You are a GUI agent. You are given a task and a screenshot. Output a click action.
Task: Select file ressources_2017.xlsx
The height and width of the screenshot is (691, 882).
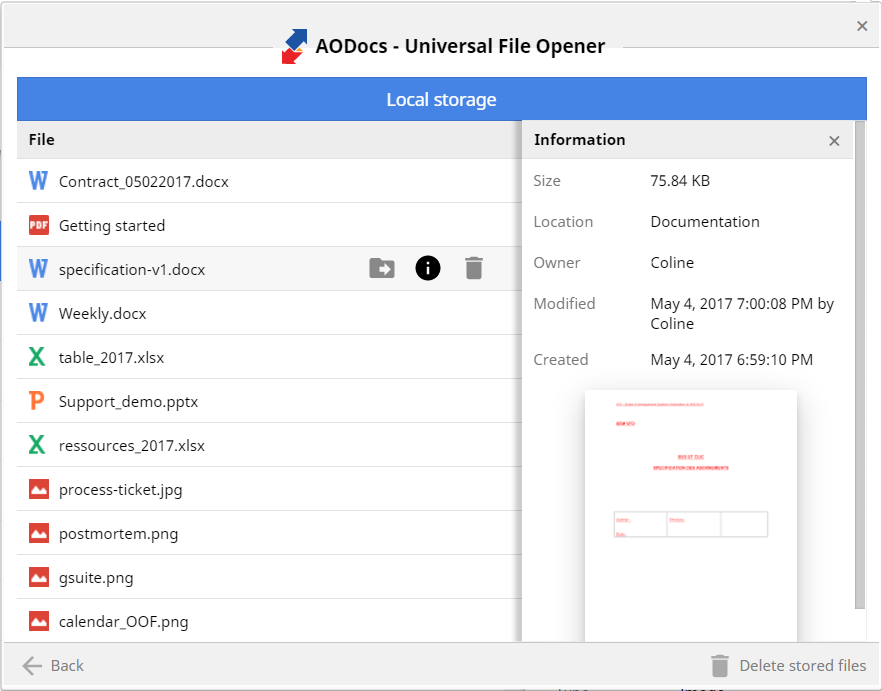(269, 445)
